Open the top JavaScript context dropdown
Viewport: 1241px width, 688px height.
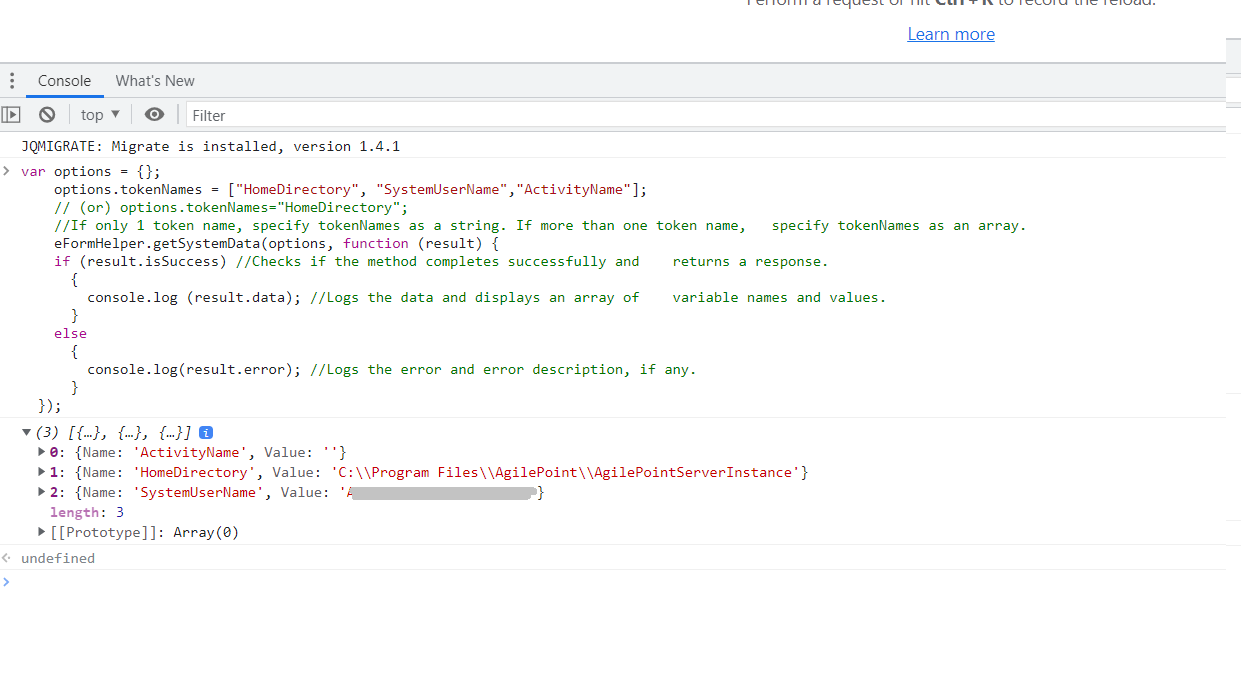100,115
